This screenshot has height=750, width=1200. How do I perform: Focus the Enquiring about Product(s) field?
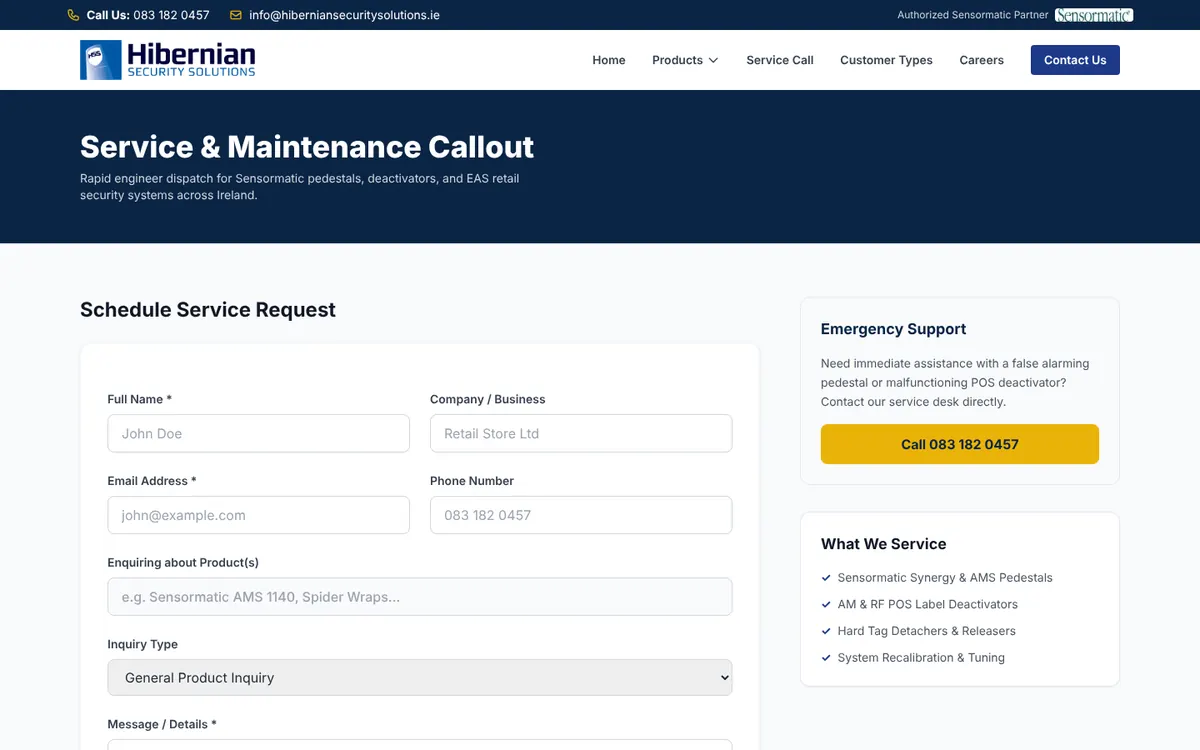pyautogui.click(x=420, y=597)
